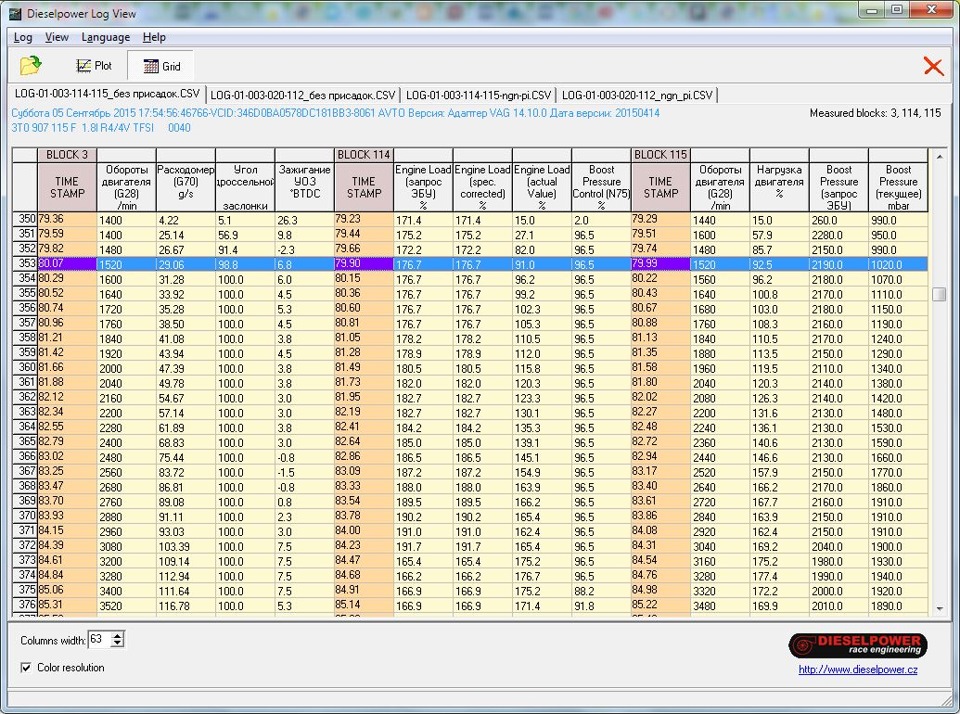Open LOG-01-003-020-112_ngn_pi.CSV tab
The image size is (960, 714).
click(637, 95)
